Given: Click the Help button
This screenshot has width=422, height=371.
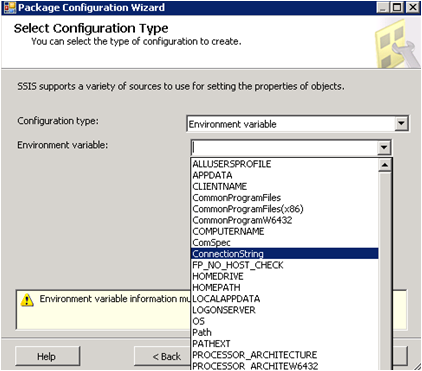Looking at the screenshot, I should (47, 356).
